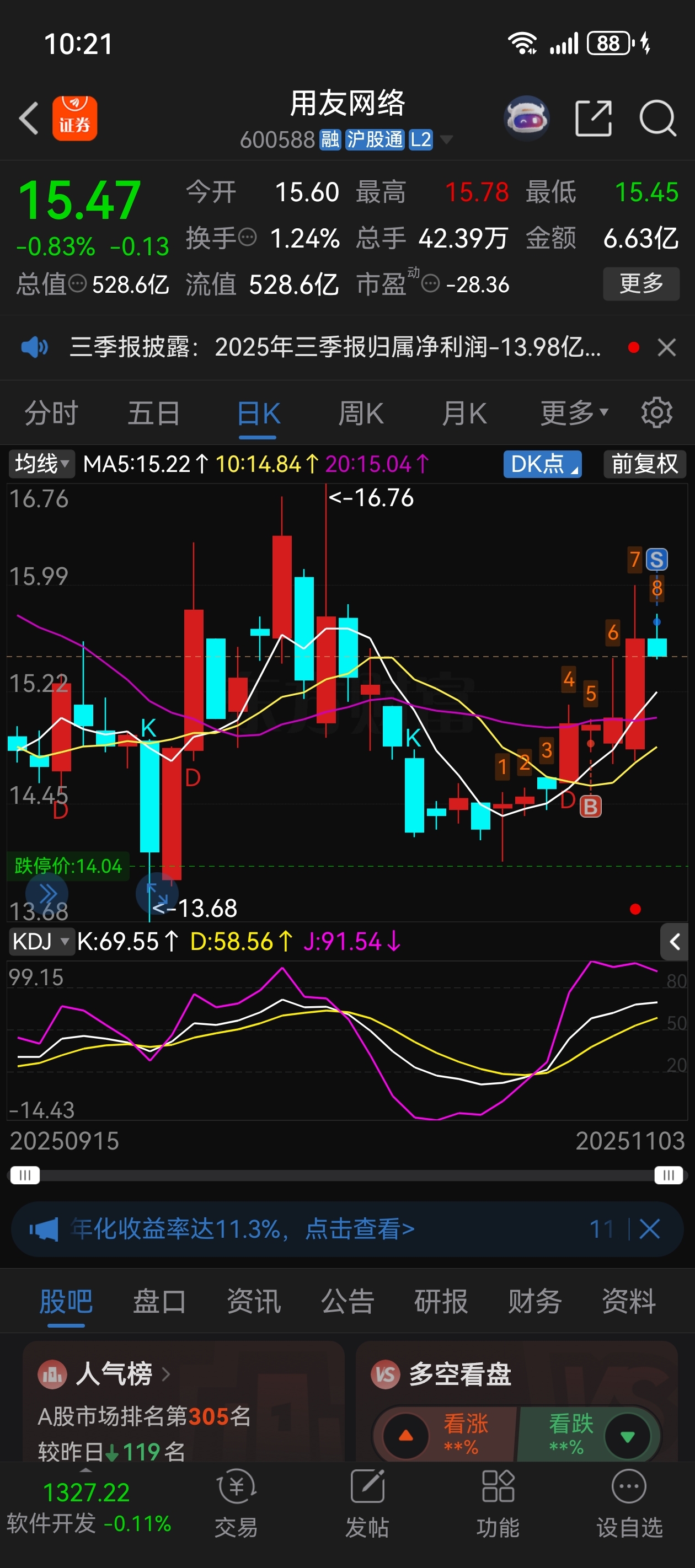The height and width of the screenshot is (1568, 695).
Task: Toggle the DK点 indicator
Action: [x=542, y=464]
